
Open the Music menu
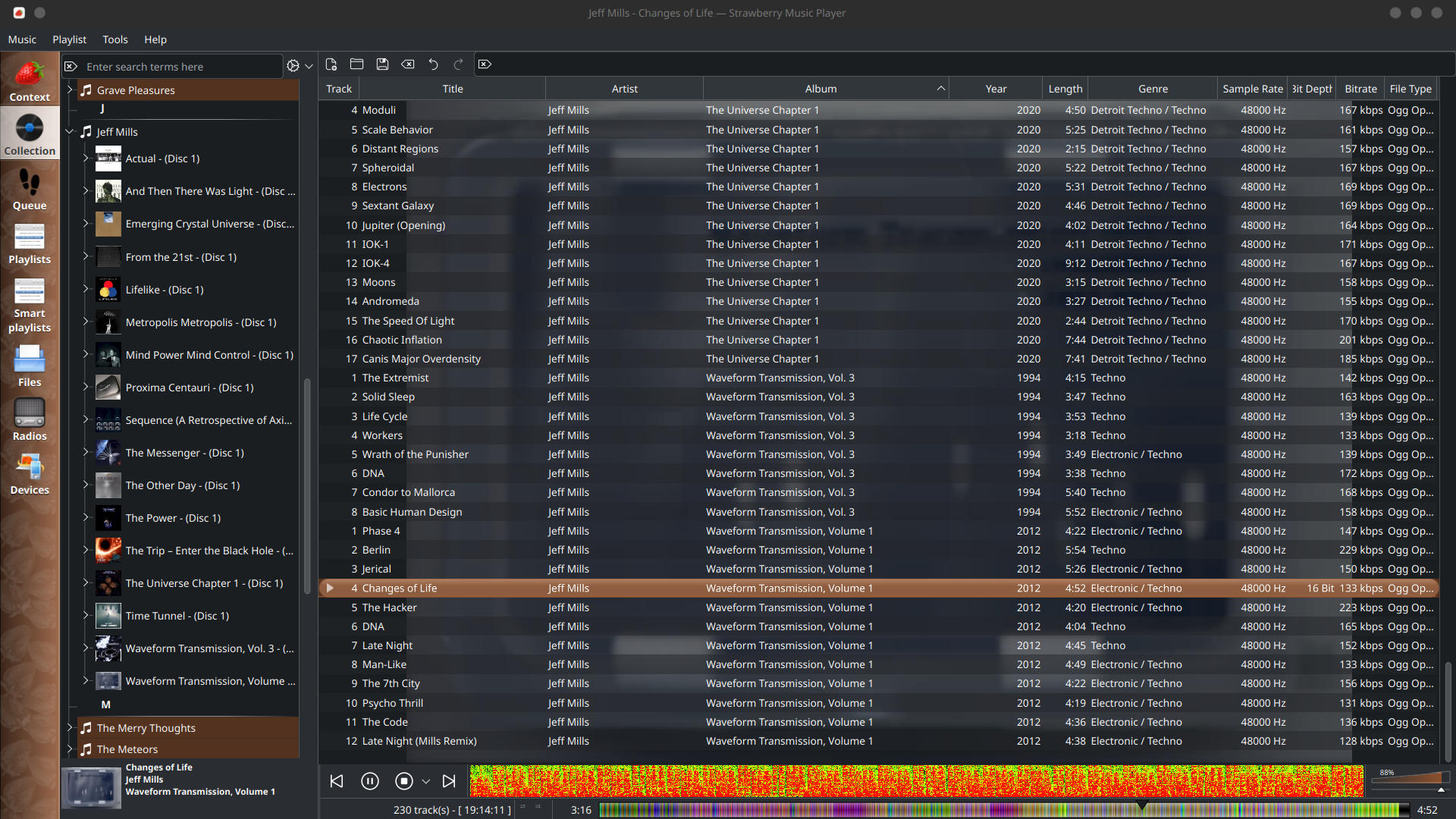point(22,39)
